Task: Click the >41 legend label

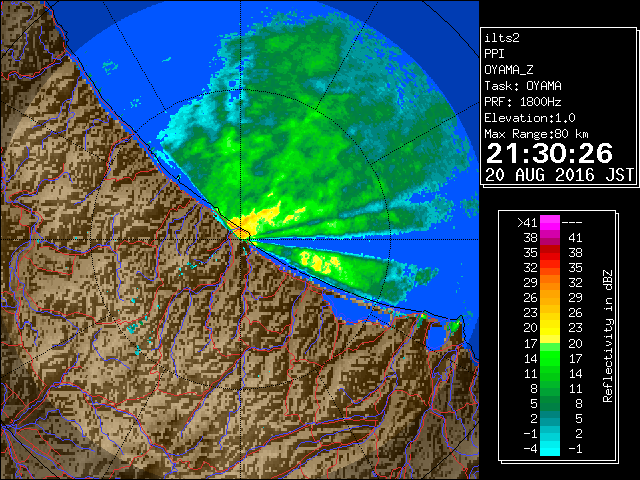Action: tap(527, 223)
